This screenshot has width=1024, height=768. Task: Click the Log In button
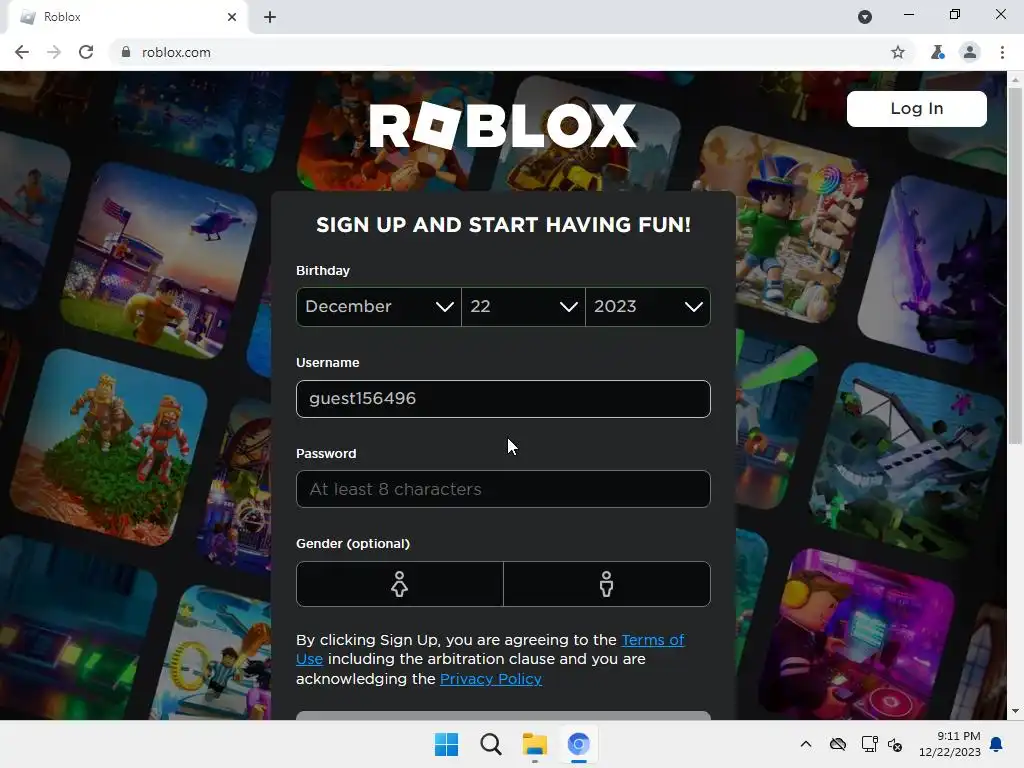[916, 108]
